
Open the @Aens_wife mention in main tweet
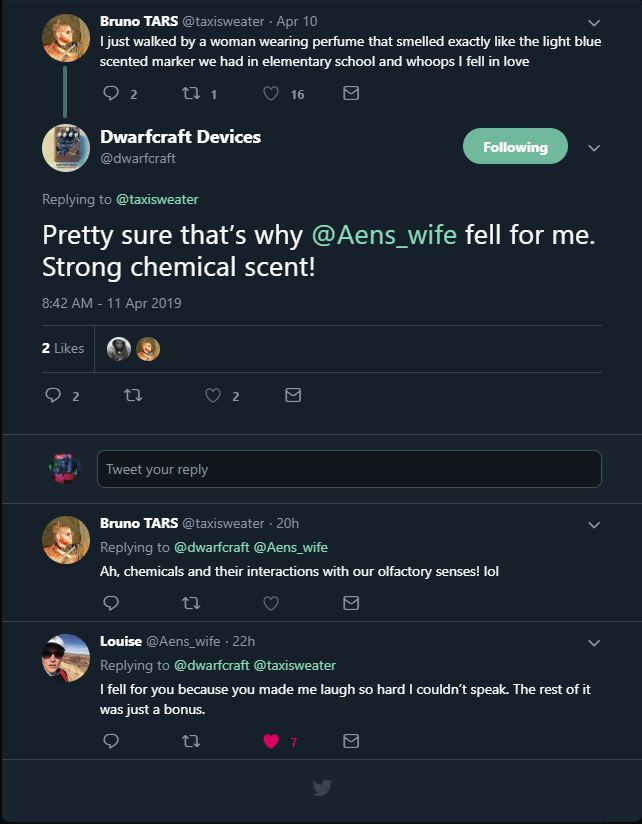384,235
